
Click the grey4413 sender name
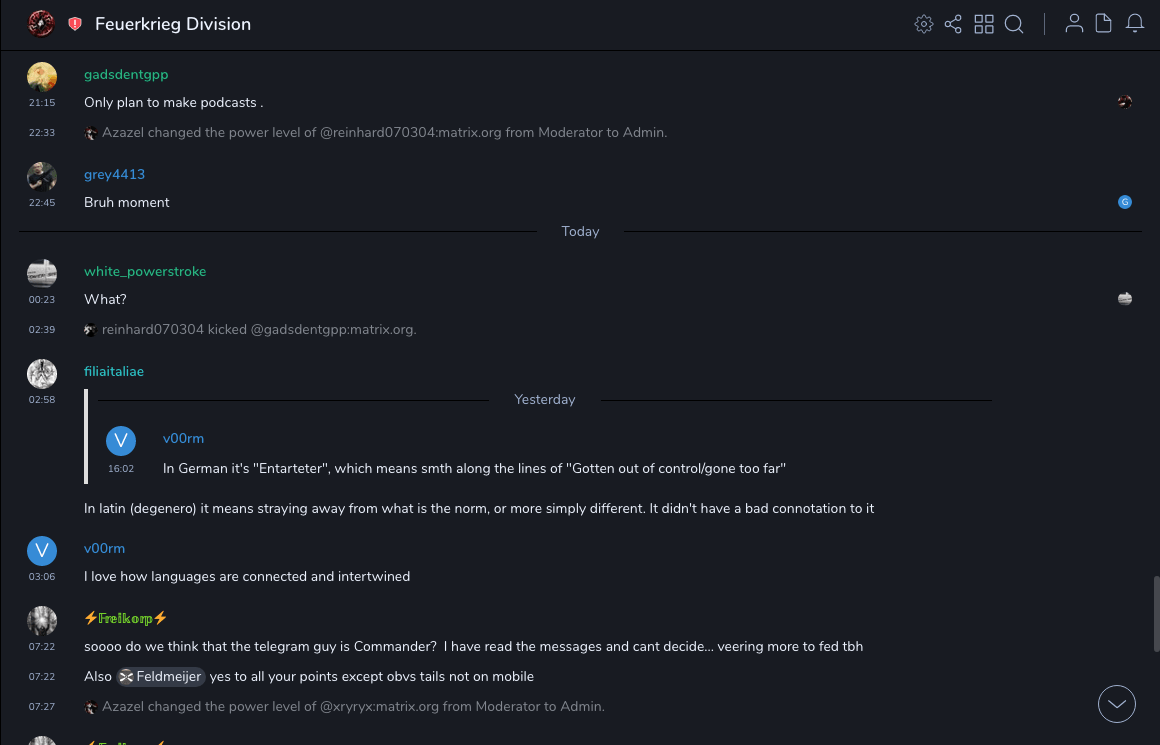click(114, 174)
